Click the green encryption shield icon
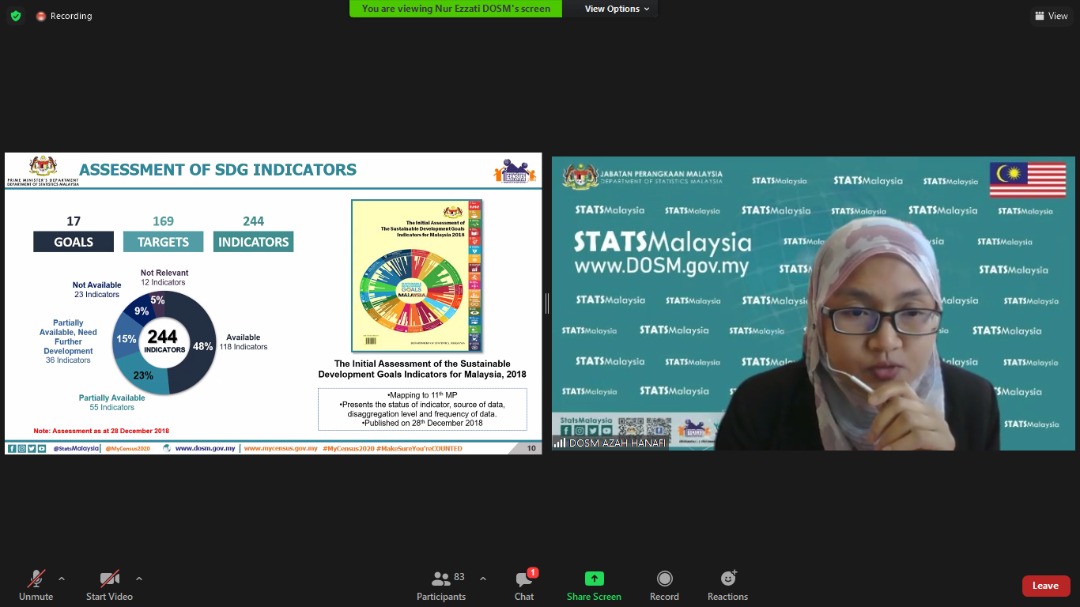 pyautogui.click(x=15, y=16)
